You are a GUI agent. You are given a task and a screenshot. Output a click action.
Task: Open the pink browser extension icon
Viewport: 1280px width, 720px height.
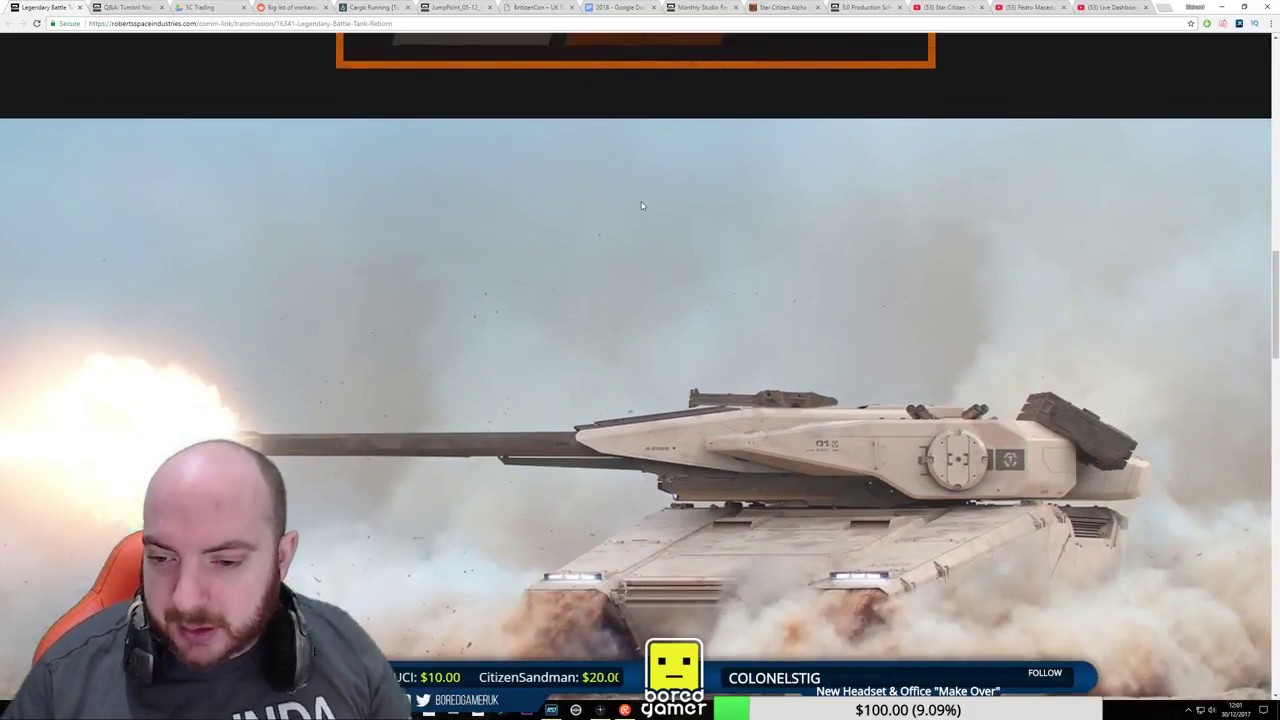click(1223, 23)
